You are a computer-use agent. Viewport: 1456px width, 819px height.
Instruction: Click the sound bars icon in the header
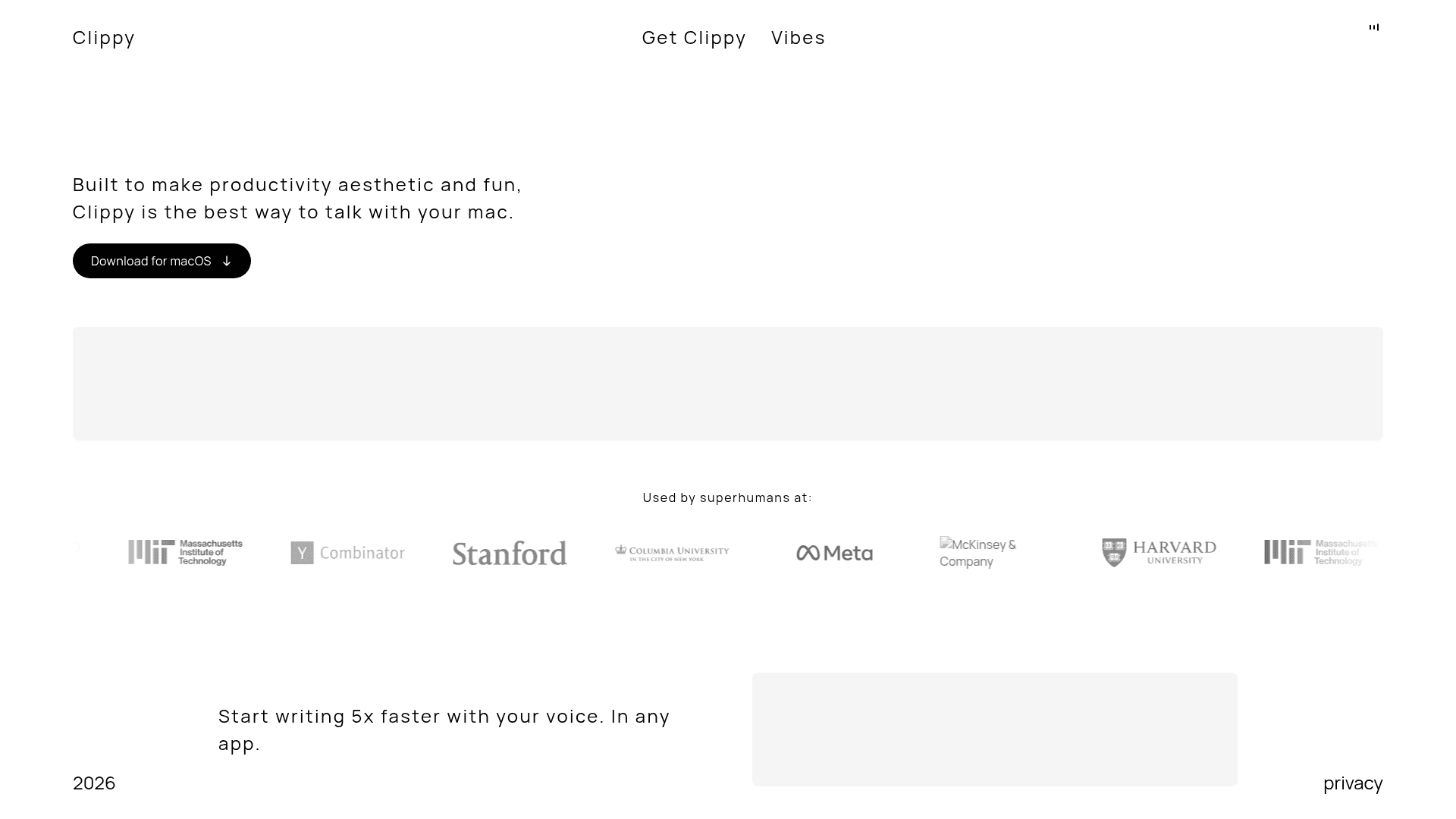tap(1374, 27)
